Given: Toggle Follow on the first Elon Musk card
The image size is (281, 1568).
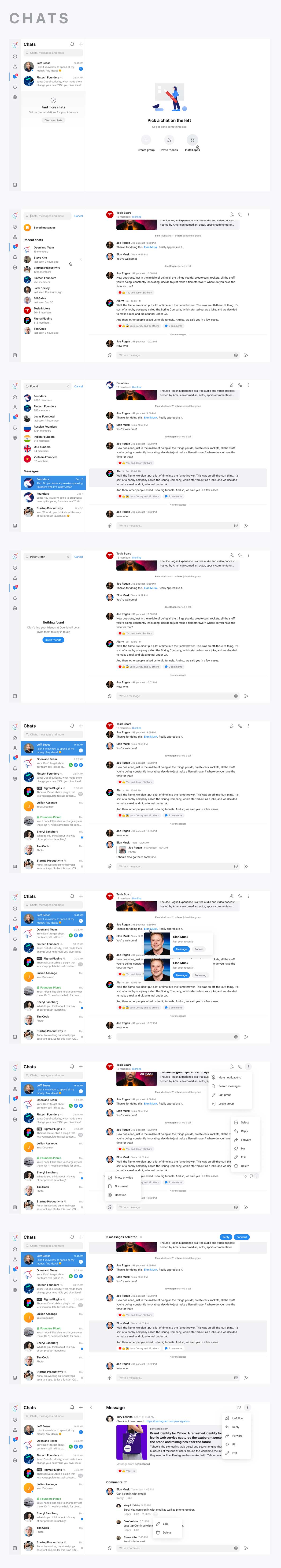Looking at the screenshot, I should point(198,949).
